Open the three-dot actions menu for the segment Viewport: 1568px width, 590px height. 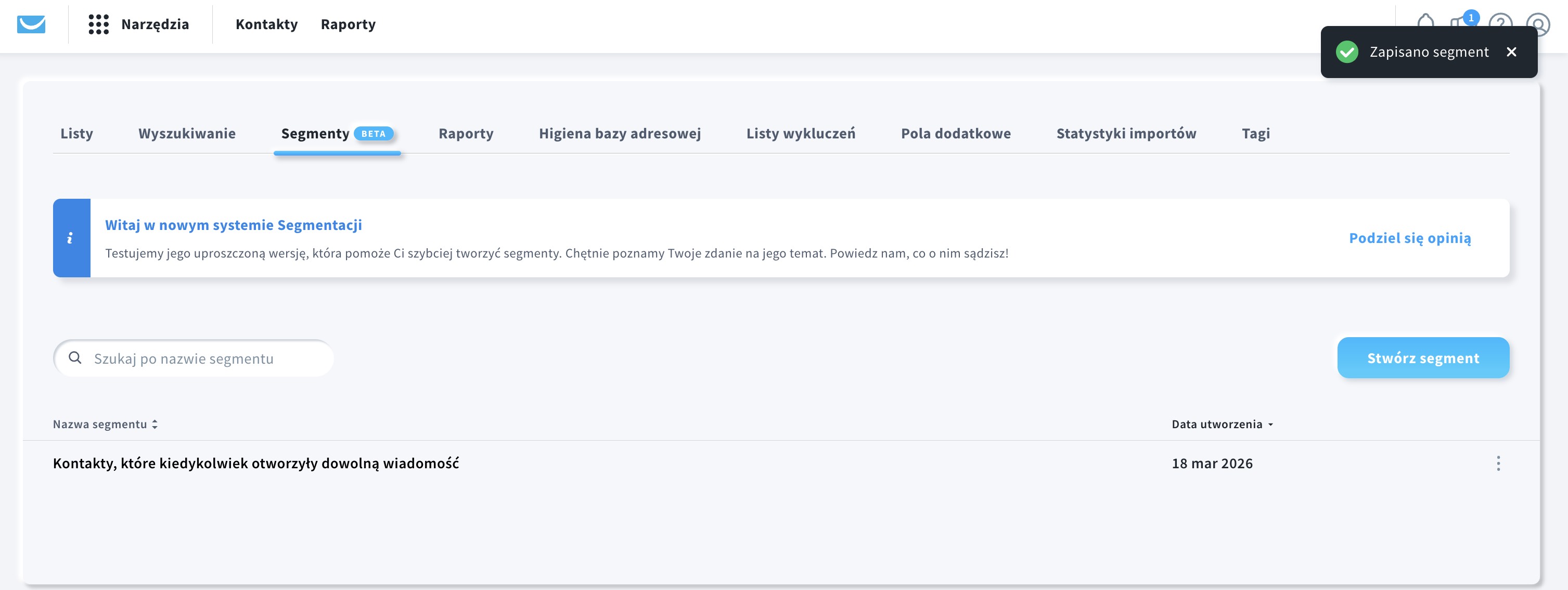[x=1498, y=464]
